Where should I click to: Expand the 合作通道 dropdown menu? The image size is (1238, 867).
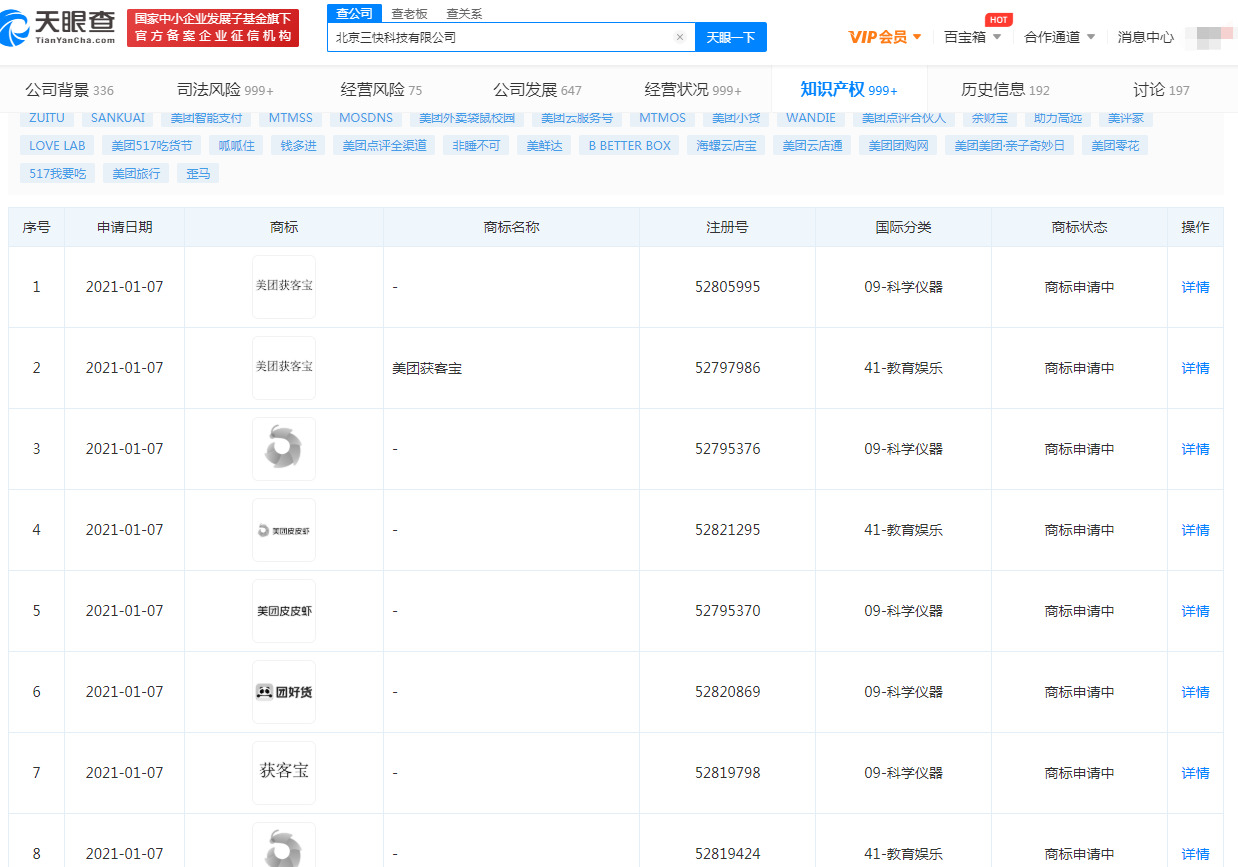coord(1060,37)
